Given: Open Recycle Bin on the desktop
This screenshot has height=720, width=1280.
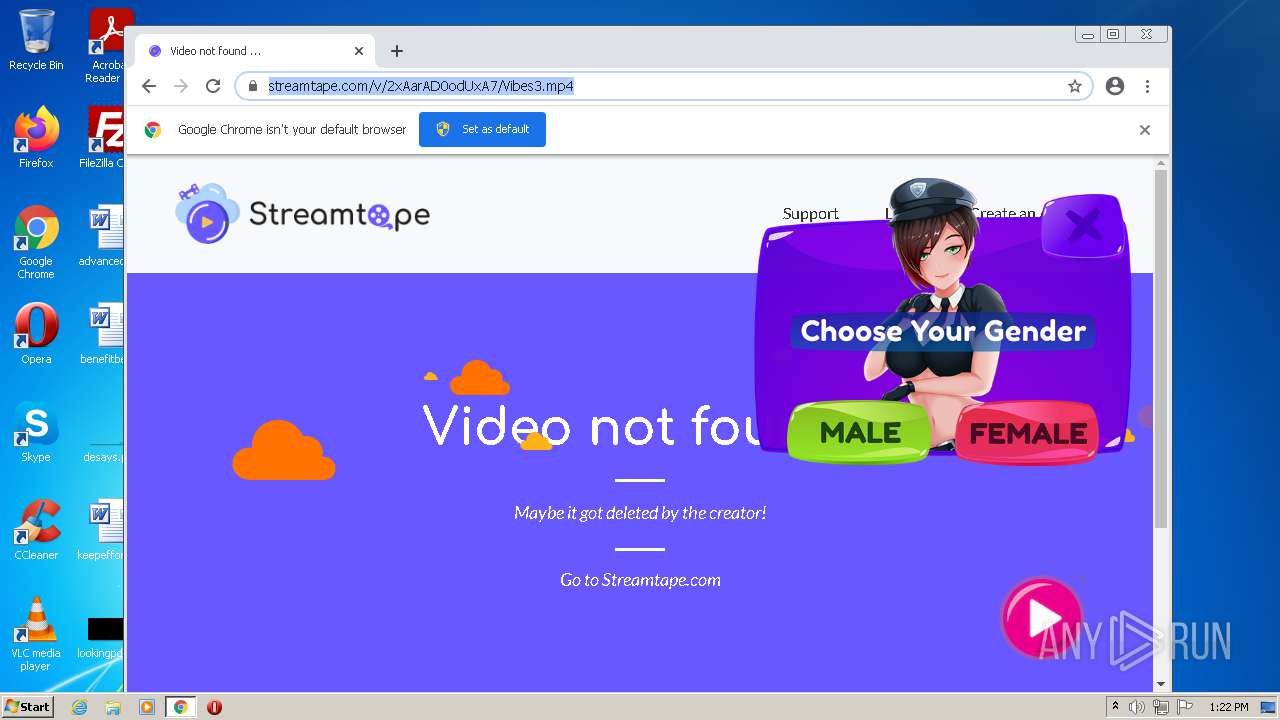Looking at the screenshot, I should [36, 40].
